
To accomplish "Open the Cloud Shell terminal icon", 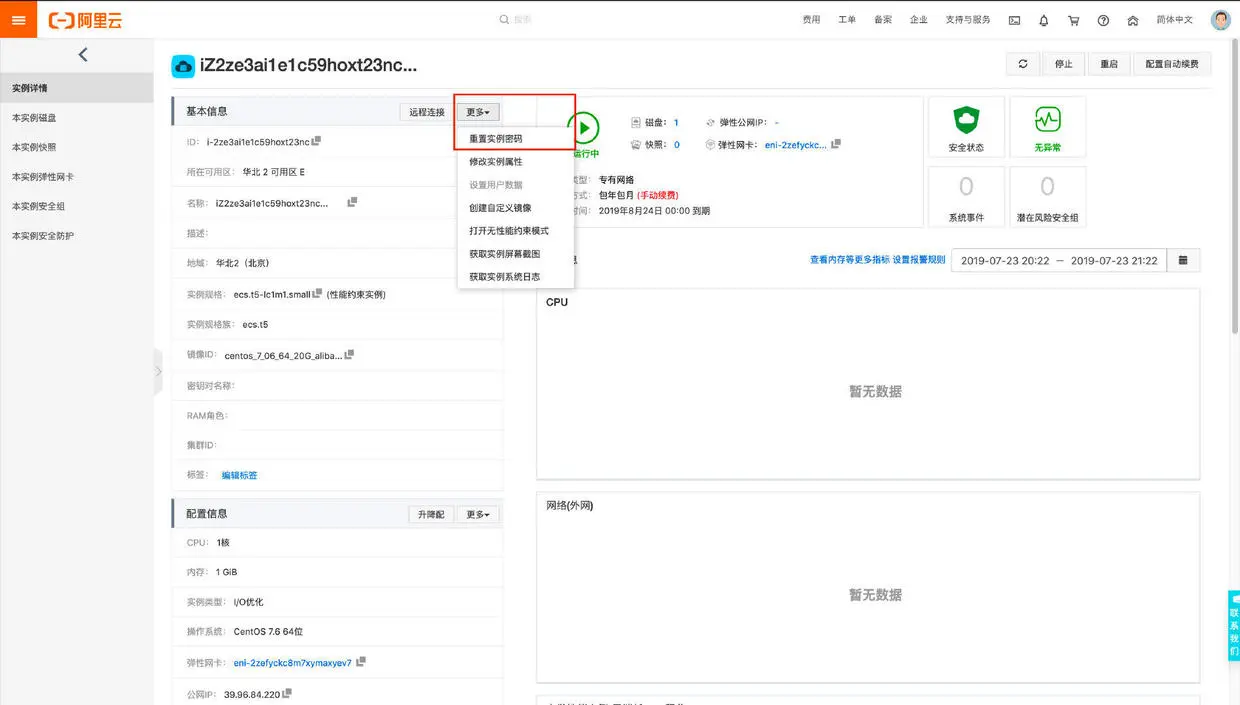I will (1014, 20).
